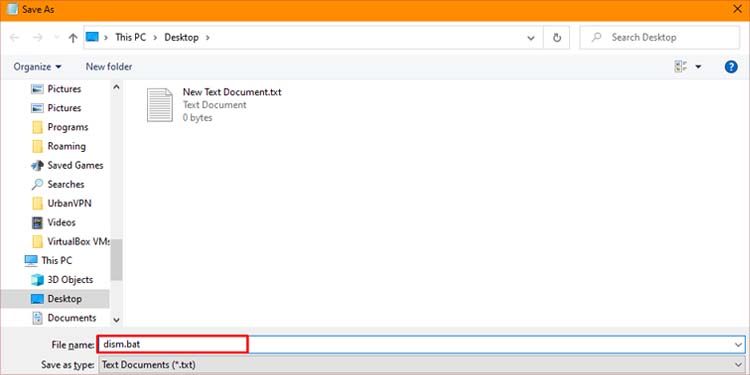The height and width of the screenshot is (375, 750).
Task: Click the Save As title bar notepad icon
Action: pyautogui.click(x=13, y=10)
